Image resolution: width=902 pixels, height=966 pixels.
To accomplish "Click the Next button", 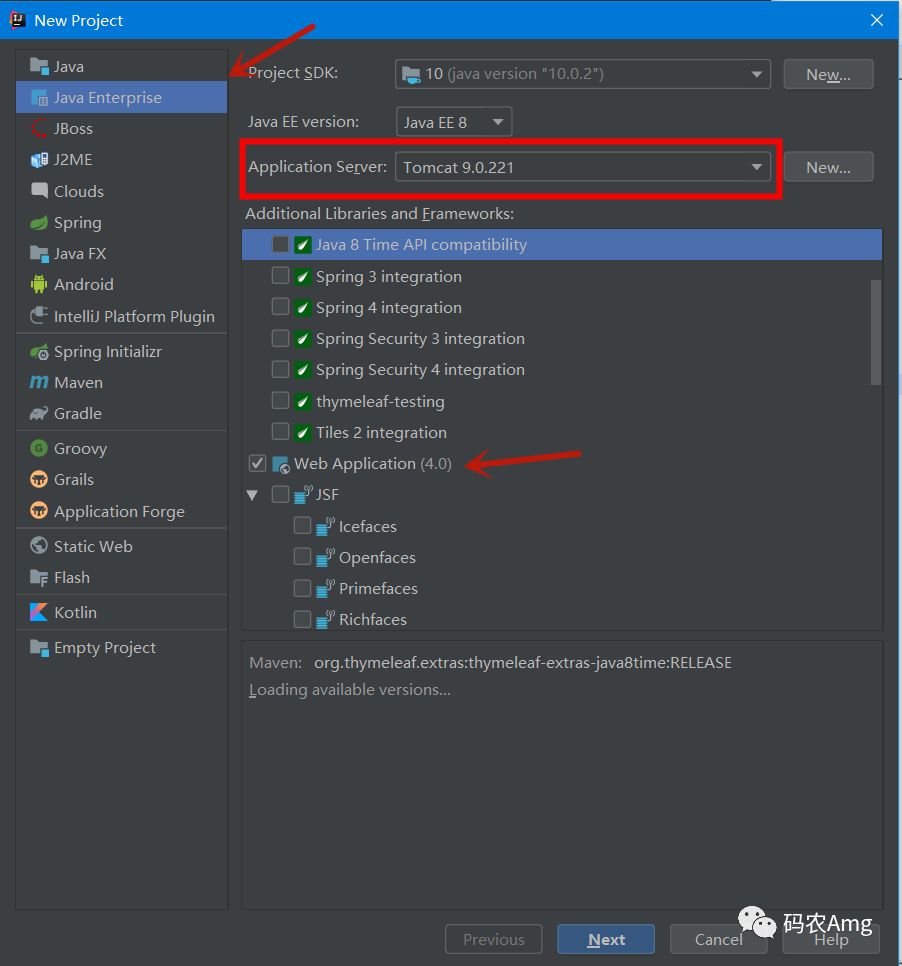I will (606, 939).
